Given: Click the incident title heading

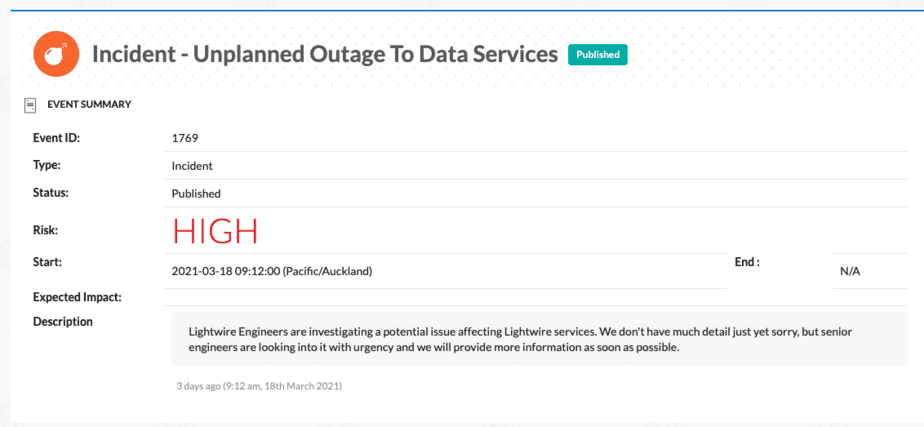Looking at the screenshot, I should (325, 55).
